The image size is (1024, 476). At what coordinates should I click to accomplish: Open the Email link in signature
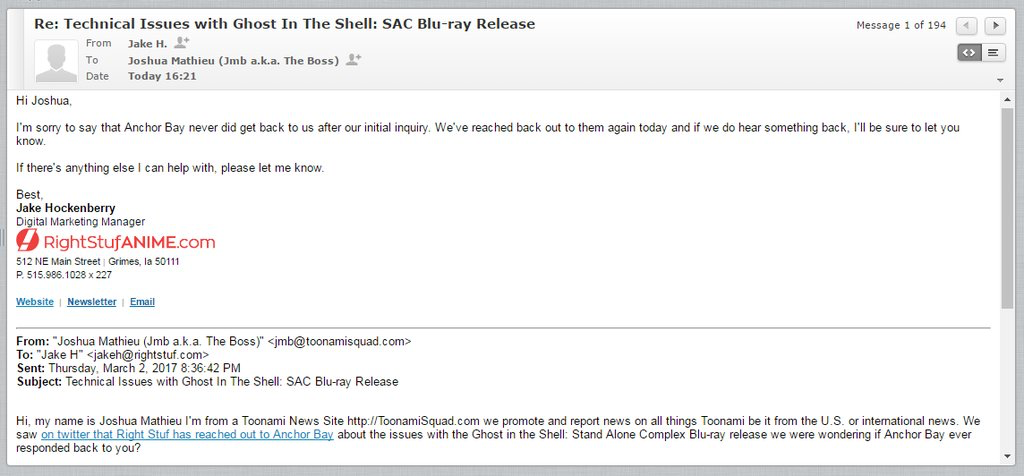142,302
